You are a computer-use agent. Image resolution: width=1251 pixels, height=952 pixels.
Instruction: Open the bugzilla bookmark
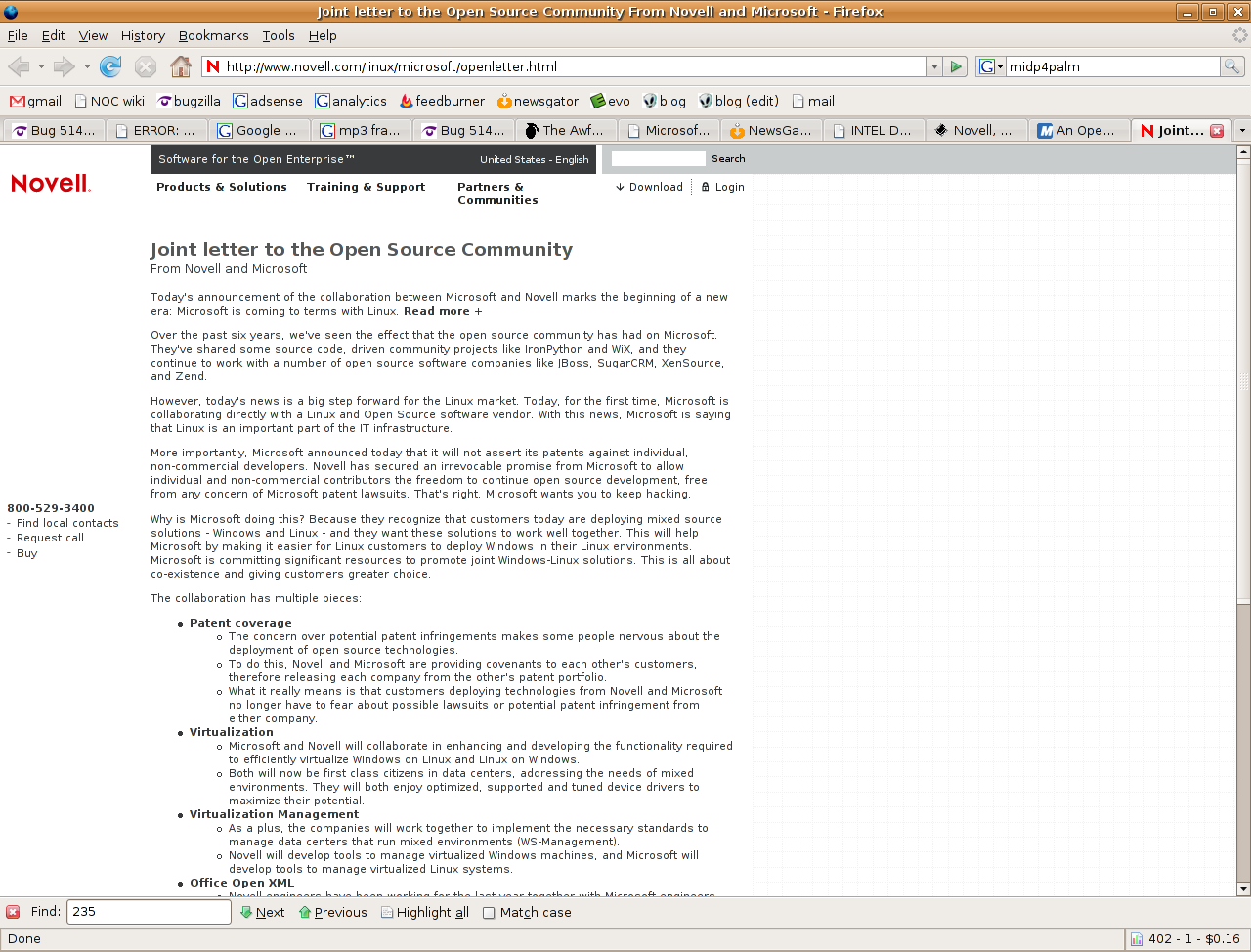click(190, 101)
